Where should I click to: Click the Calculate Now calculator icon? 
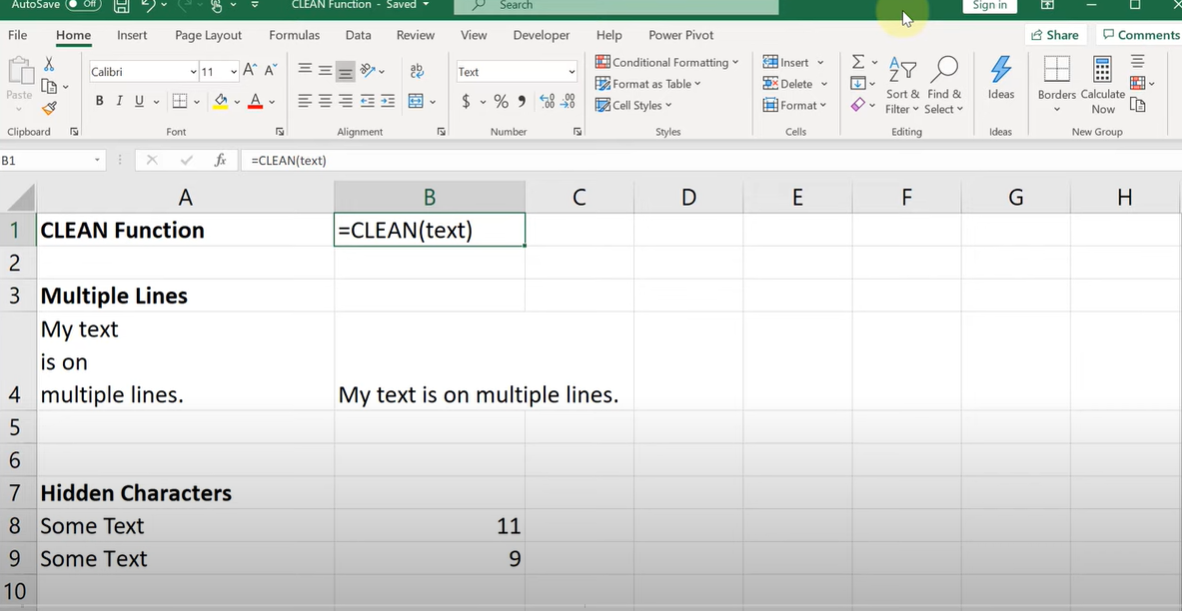[x=1103, y=85]
